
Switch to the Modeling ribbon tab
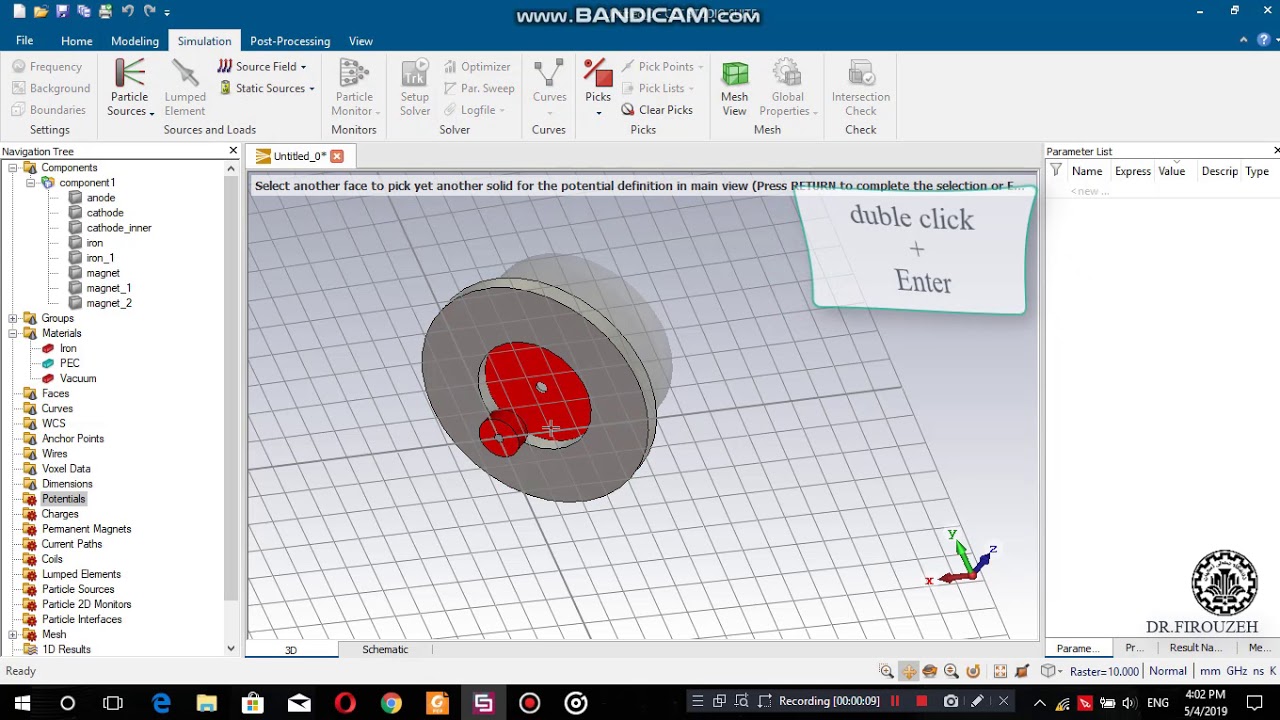pos(135,41)
